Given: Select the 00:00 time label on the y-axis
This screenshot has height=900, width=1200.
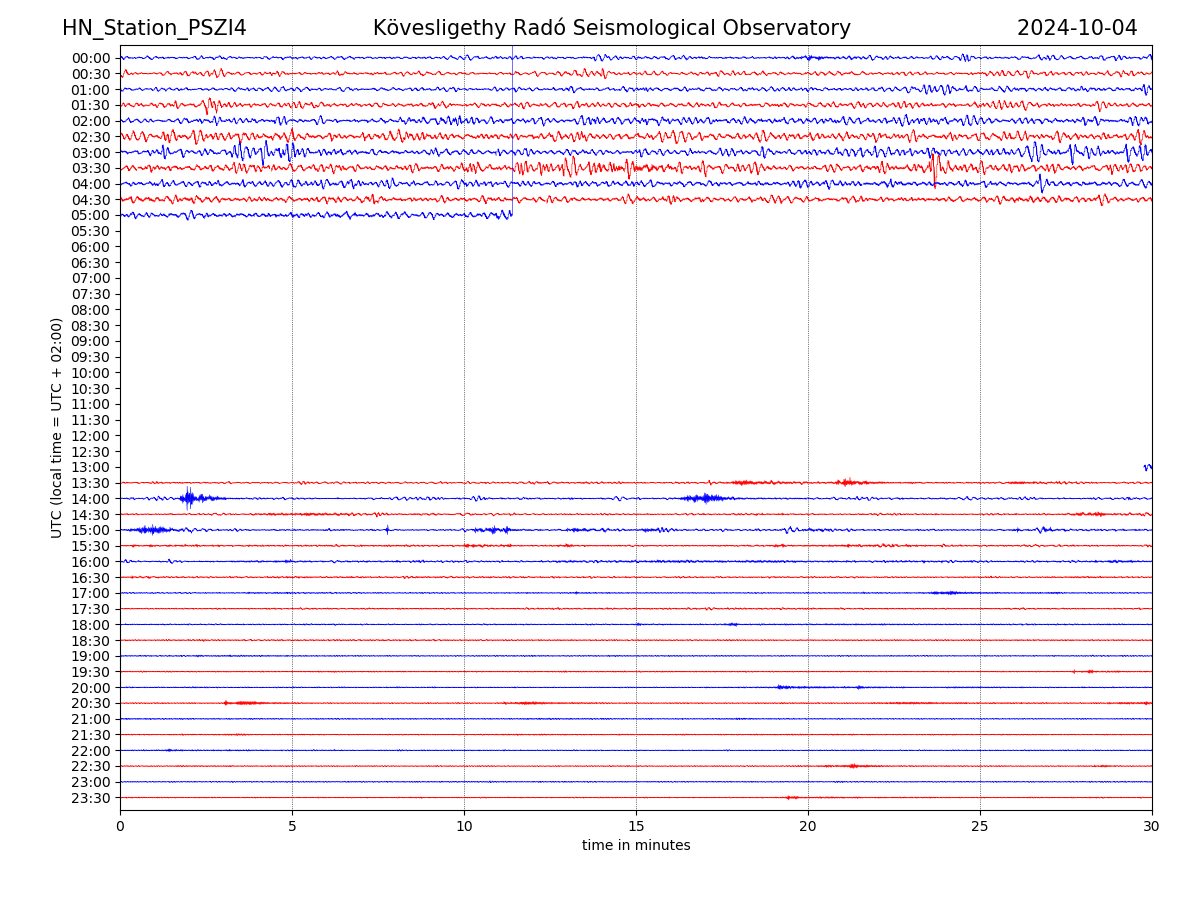Looking at the screenshot, I should tap(90, 58).
